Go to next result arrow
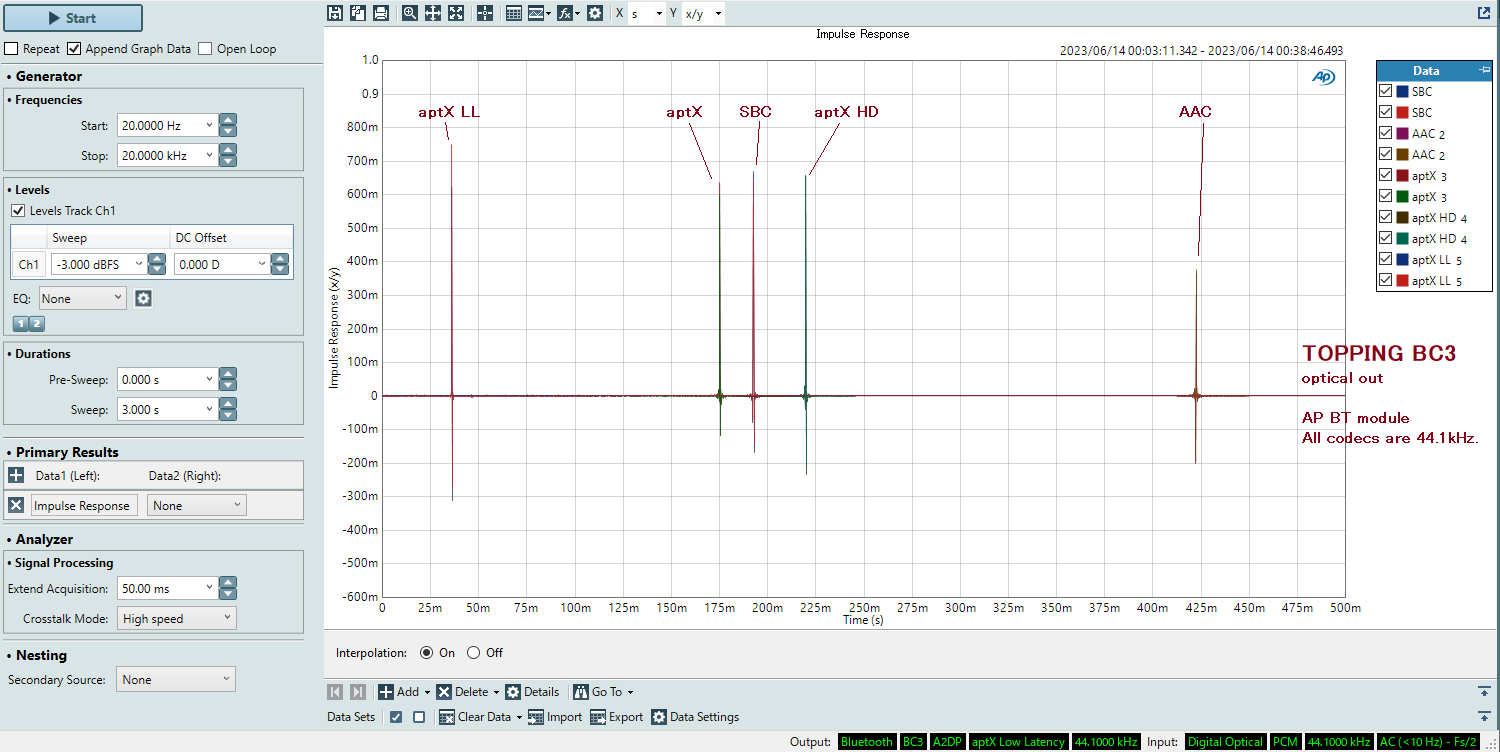This screenshot has width=1500, height=752. [x=358, y=692]
